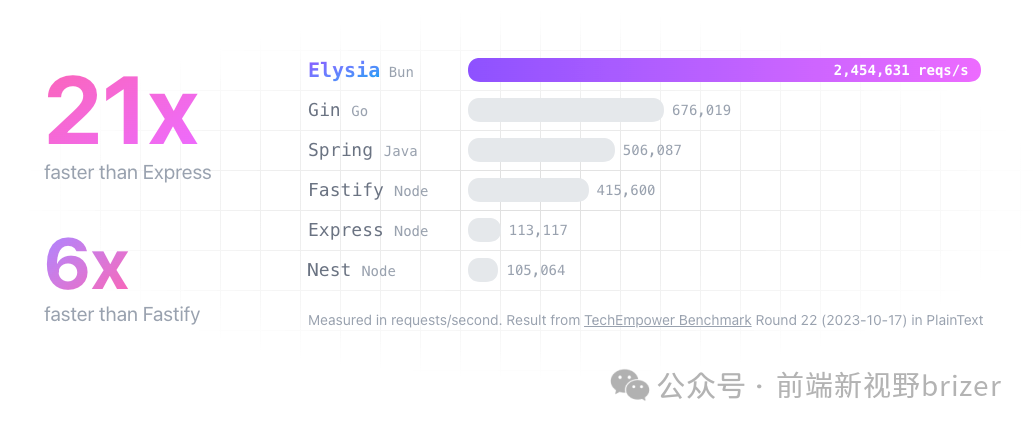Screen dimensions: 1033x427
Task: Click the short Express bar
Action: [484, 230]
